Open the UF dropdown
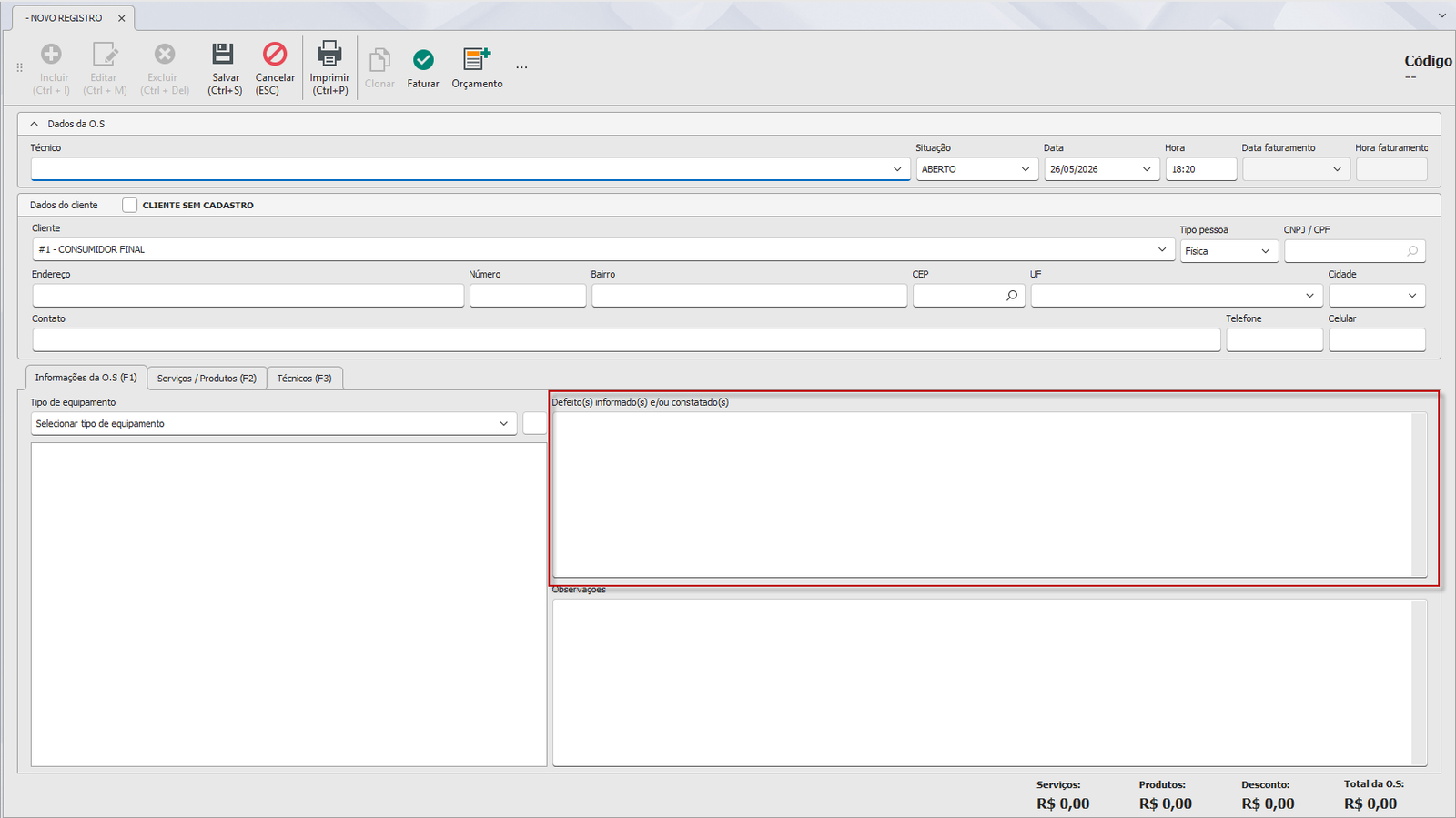Screen dimensions: 1456x818 (x=1309, y=296)
